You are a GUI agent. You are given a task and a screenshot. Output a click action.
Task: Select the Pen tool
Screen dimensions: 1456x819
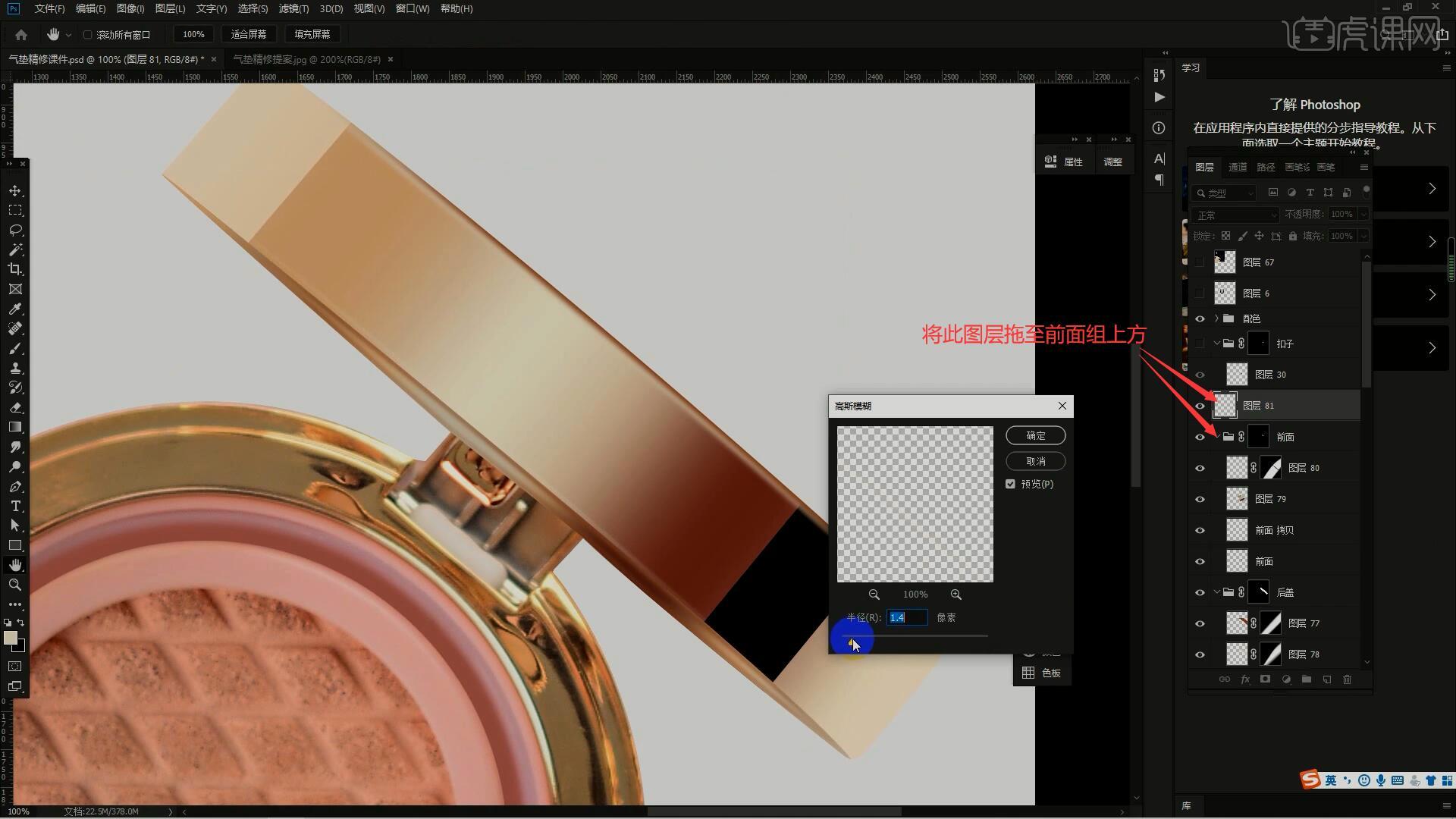(x=15, y=486)
